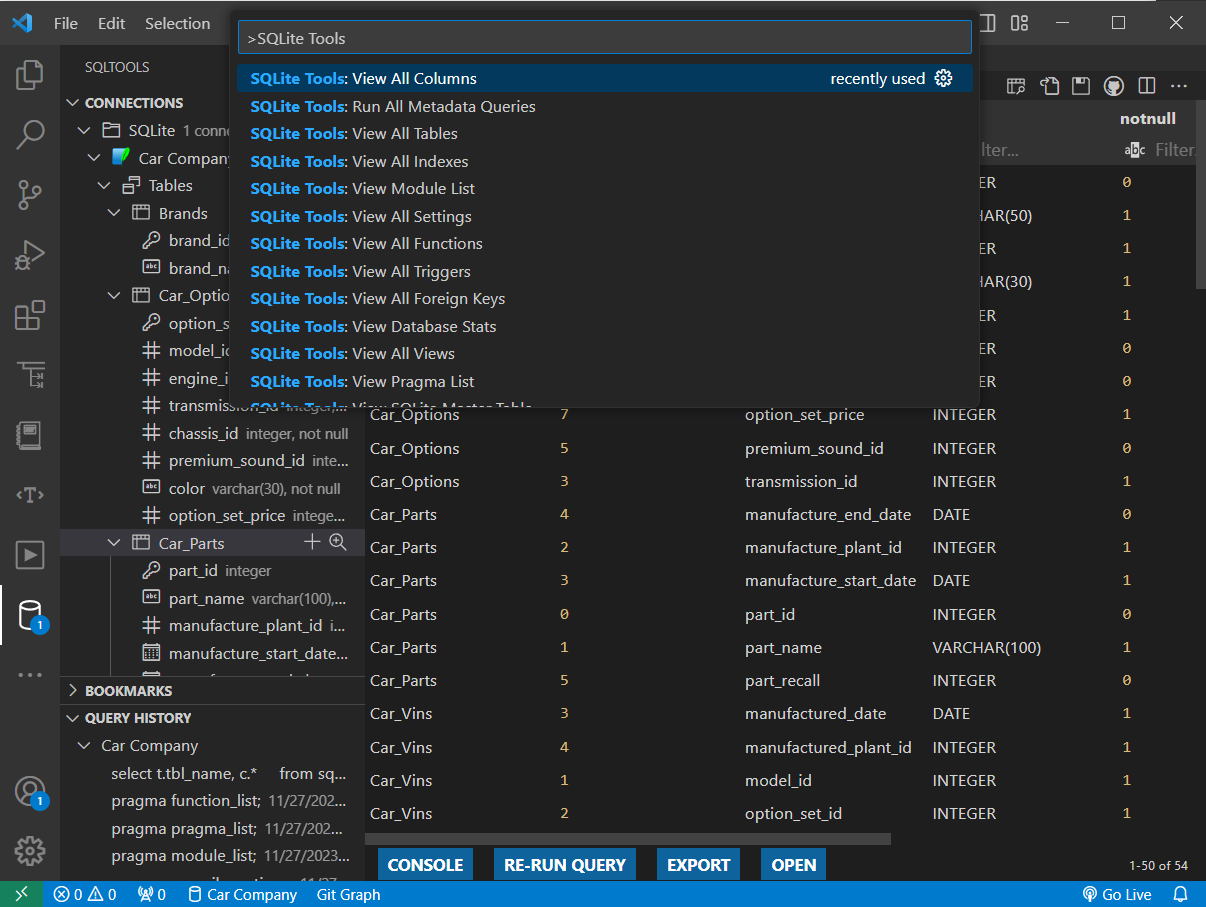Screen dimensions: 1206x907
Task: Click the RE-RUN QUERY button
Action: (x=565, y=865)
